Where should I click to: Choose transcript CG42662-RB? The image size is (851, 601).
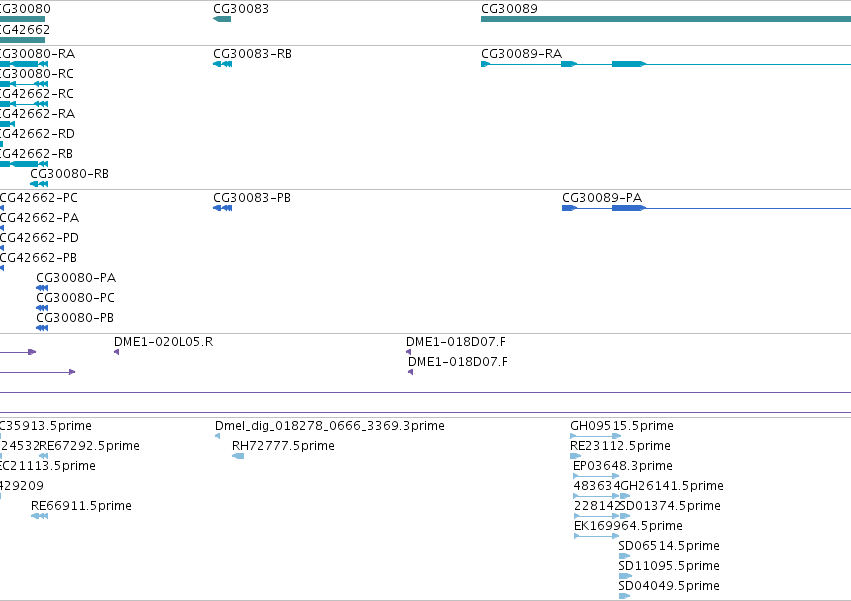click(x=36, y=154)
